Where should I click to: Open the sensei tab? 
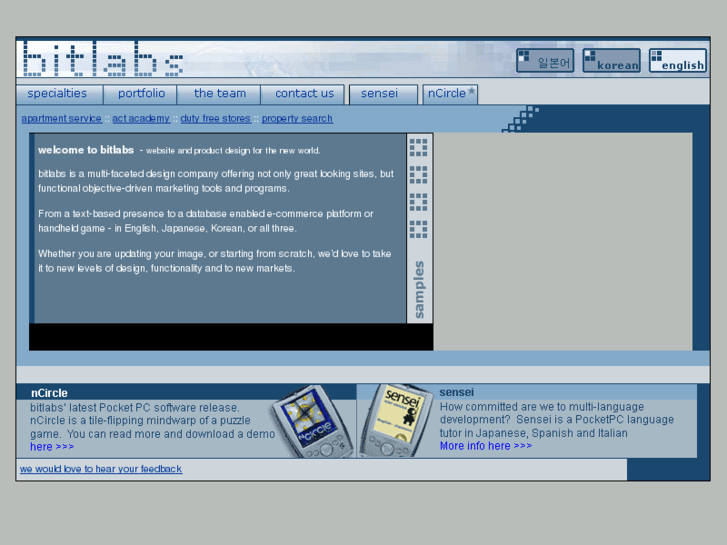tap(383, 94)
